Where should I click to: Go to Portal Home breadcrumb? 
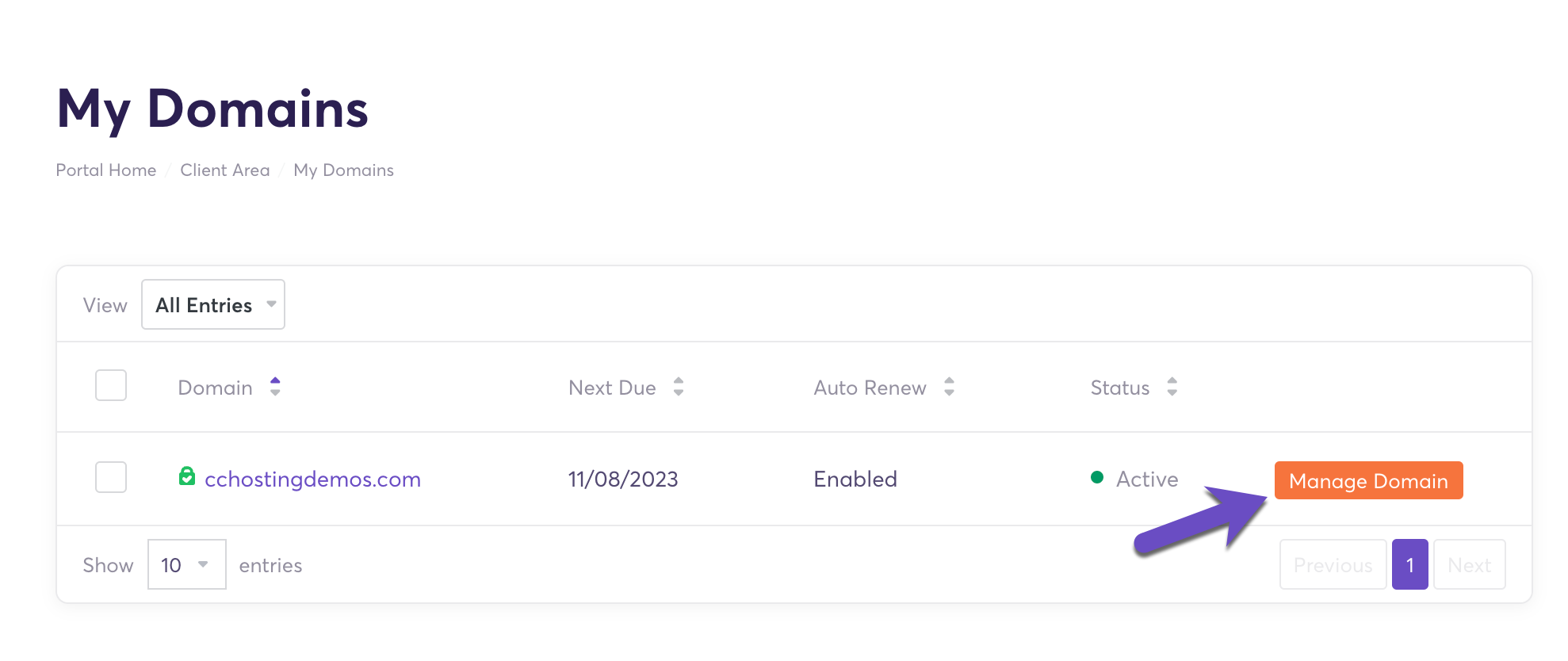(106, 170)
